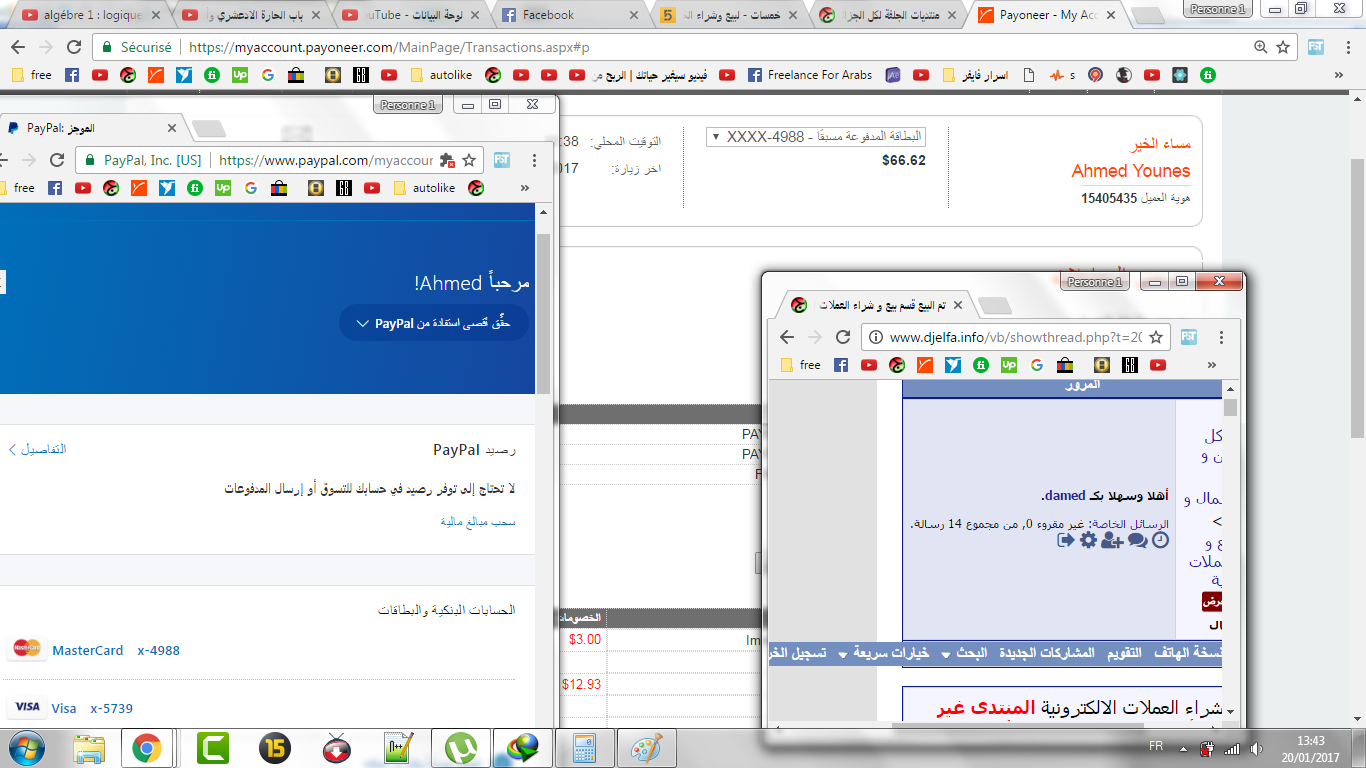Open Calculator from the taskbar
Viewport: 1366px width, 768px height.
(x=585, y=748)
